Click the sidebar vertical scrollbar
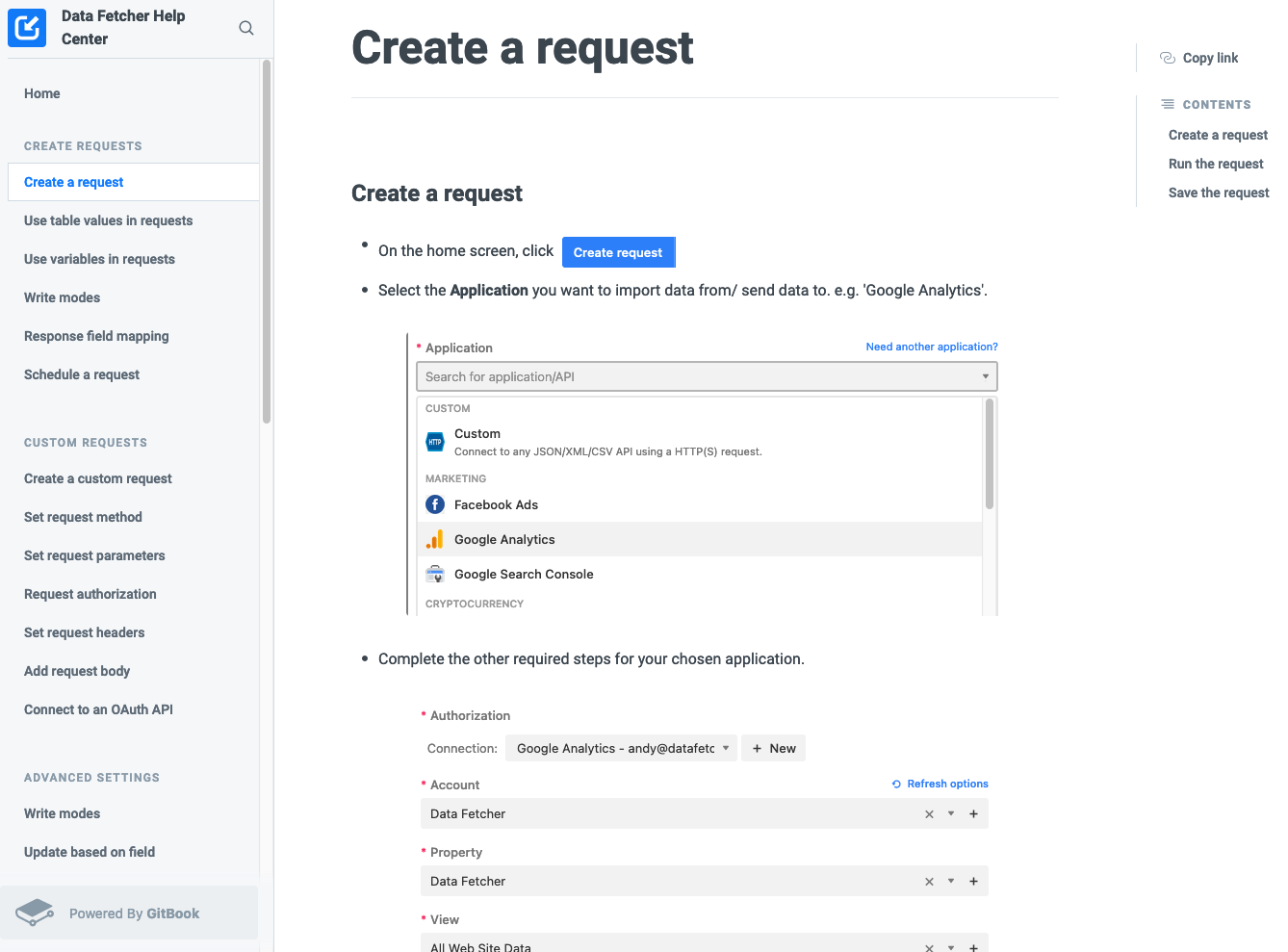 click(267, 242)
